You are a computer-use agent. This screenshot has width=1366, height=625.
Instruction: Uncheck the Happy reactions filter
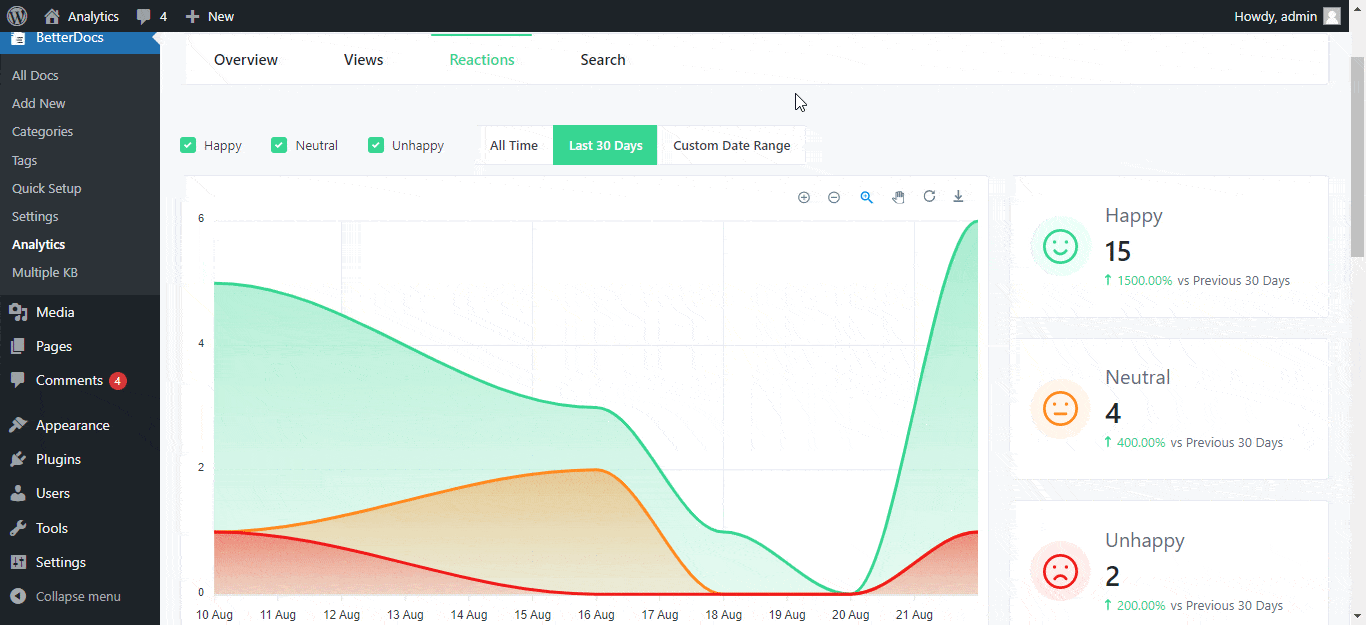(187, 145)
